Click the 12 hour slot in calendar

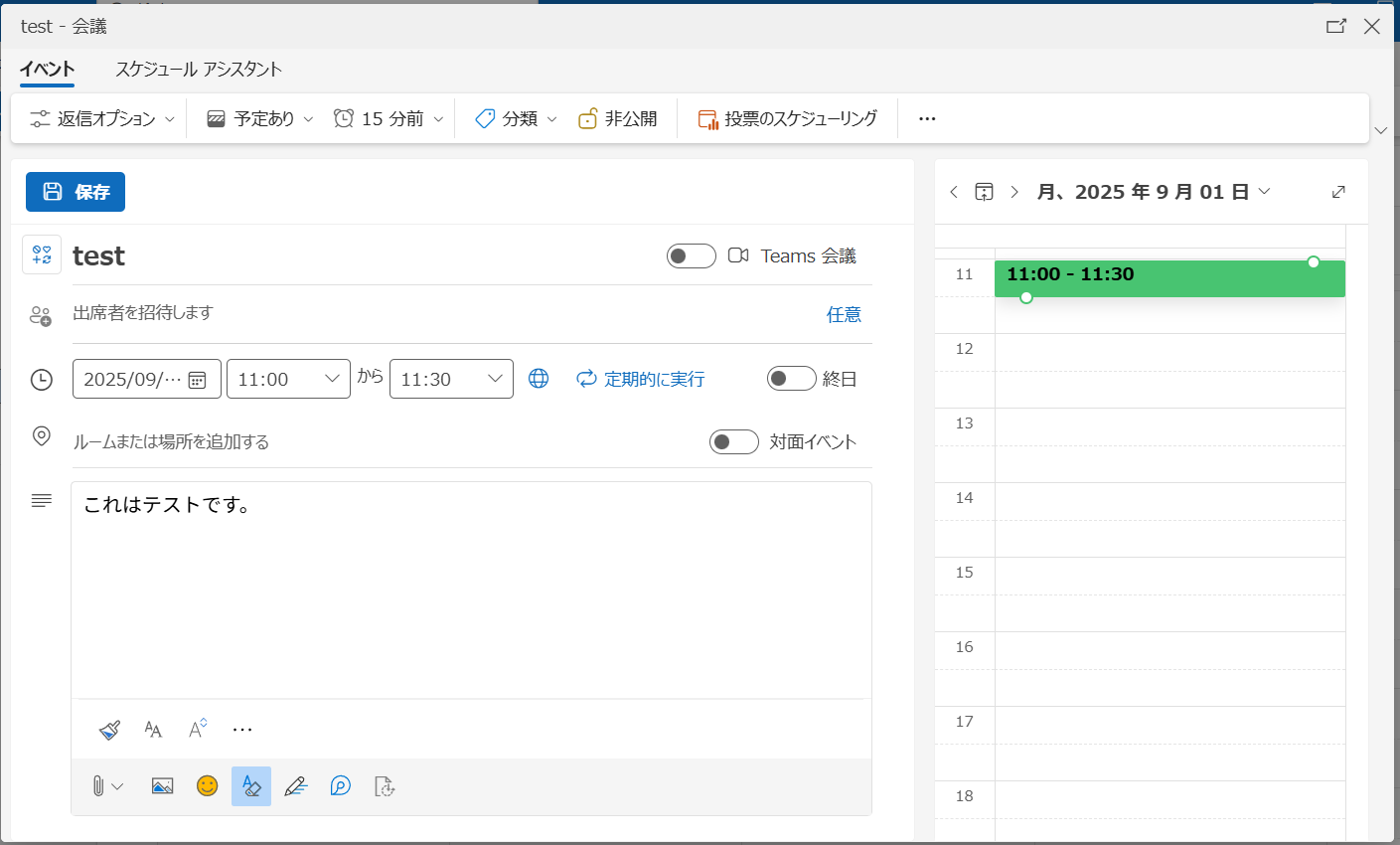[1169, 352]
